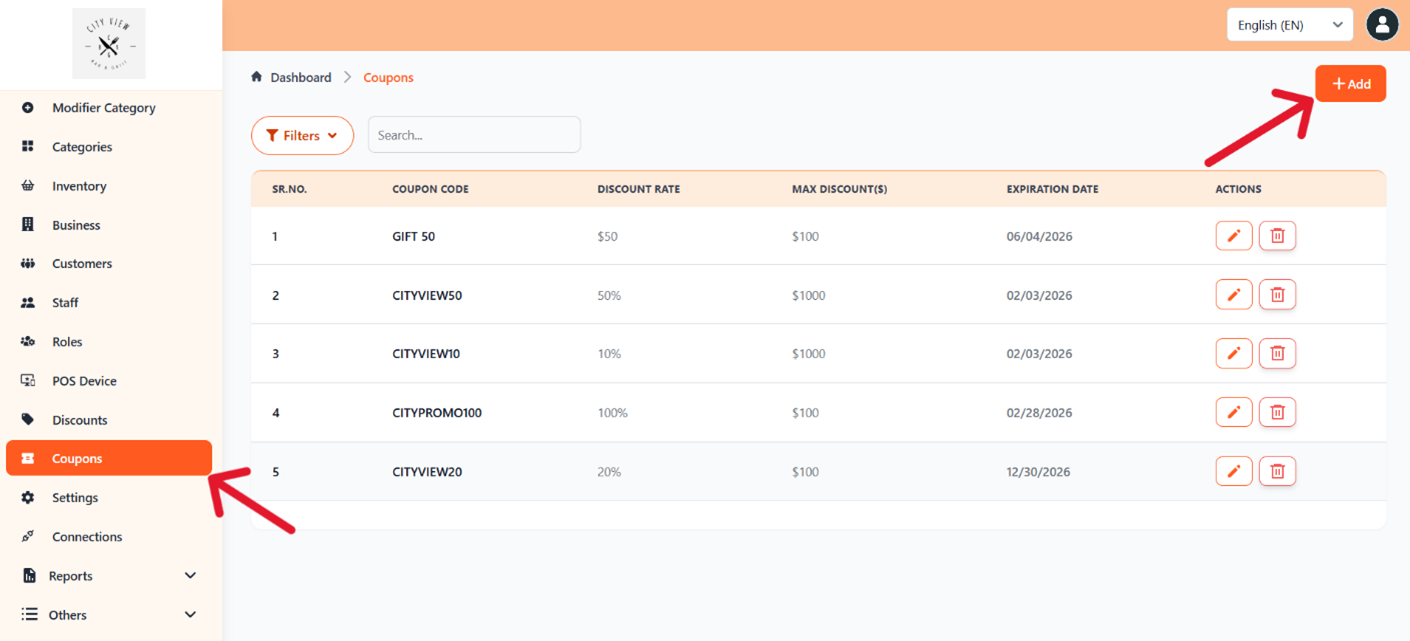Edit the CITYVIEW10 coupon row
The image size is (1410, 641).
tap(1233, 354)
